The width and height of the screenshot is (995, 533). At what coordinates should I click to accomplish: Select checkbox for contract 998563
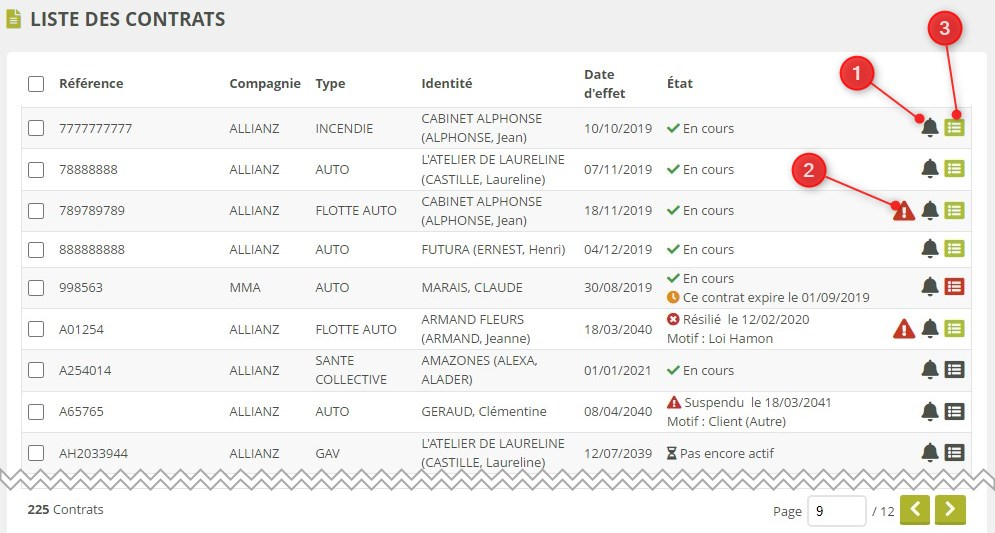[x=36, y=288]
